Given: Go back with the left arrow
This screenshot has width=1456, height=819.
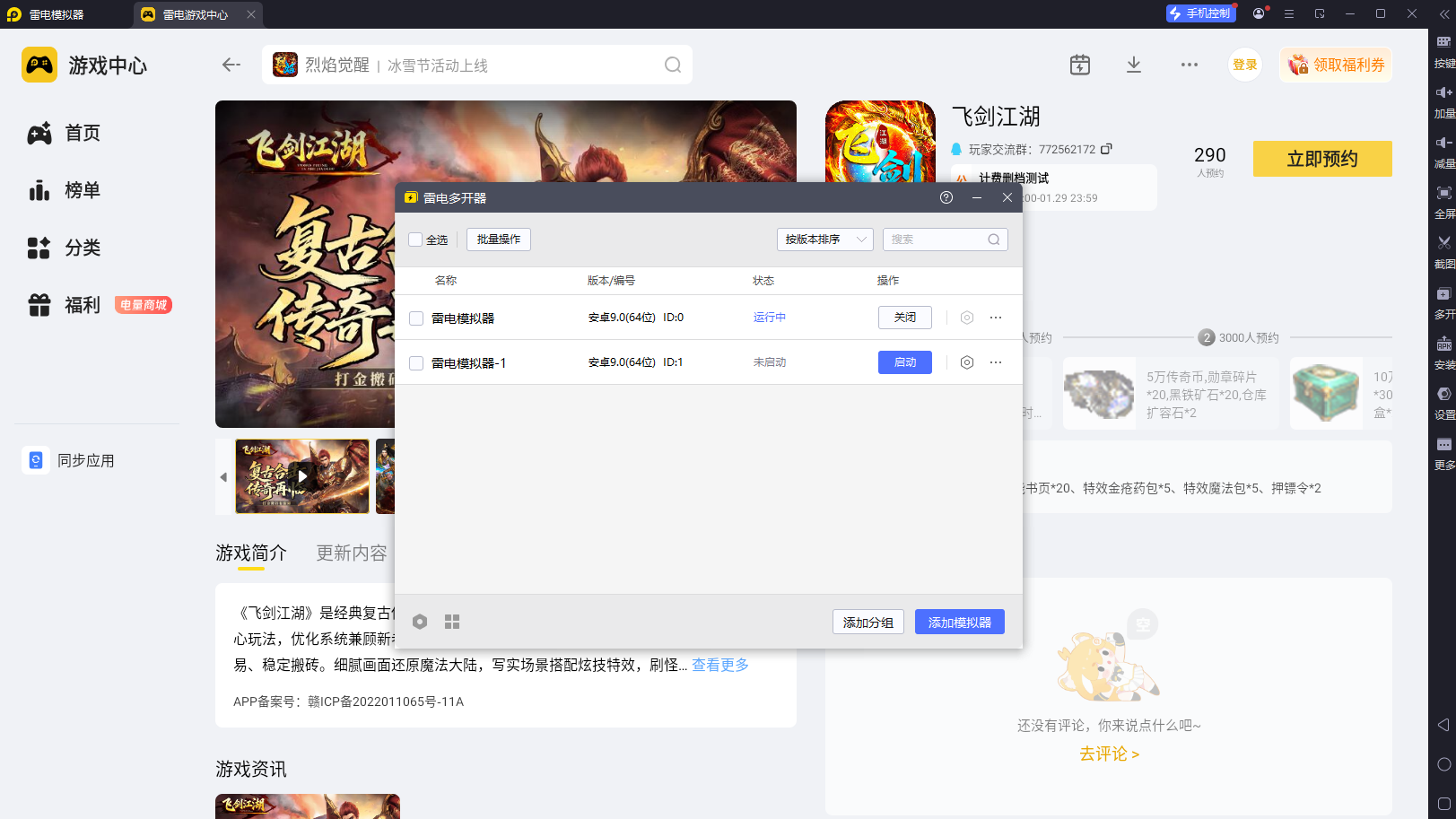Looking at the screenshot, I should point(231,65).
